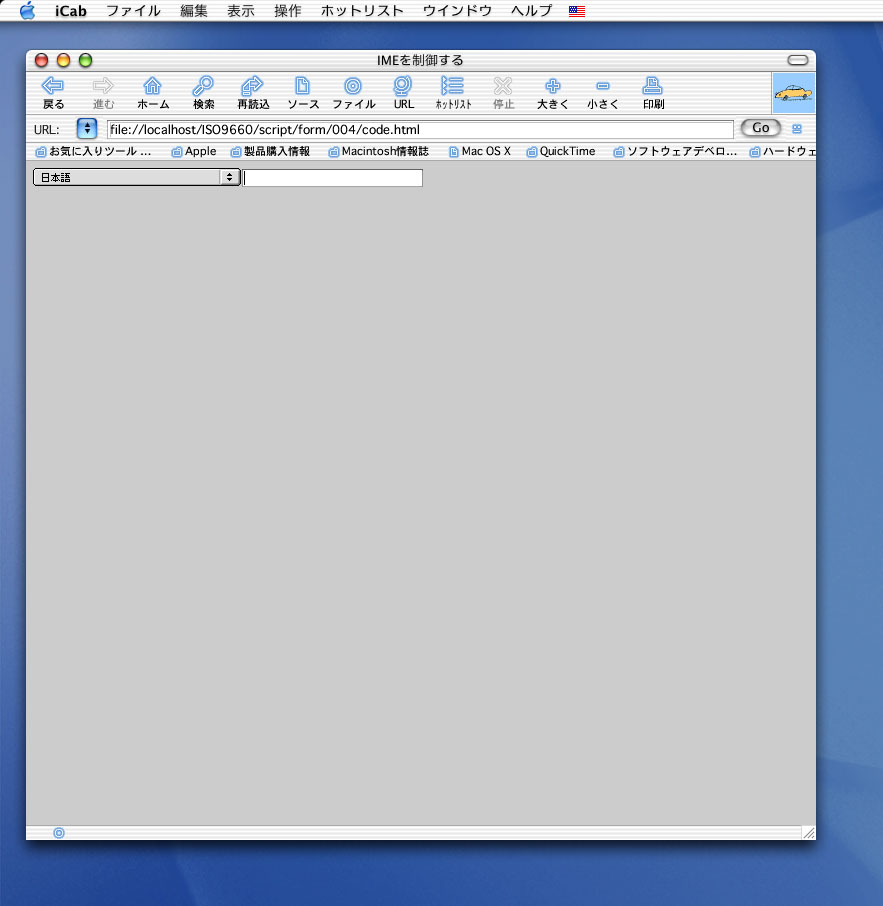This screenshot has width=883, height=906.
Task: Open the Apple bookmark folder
Action: 194,151
